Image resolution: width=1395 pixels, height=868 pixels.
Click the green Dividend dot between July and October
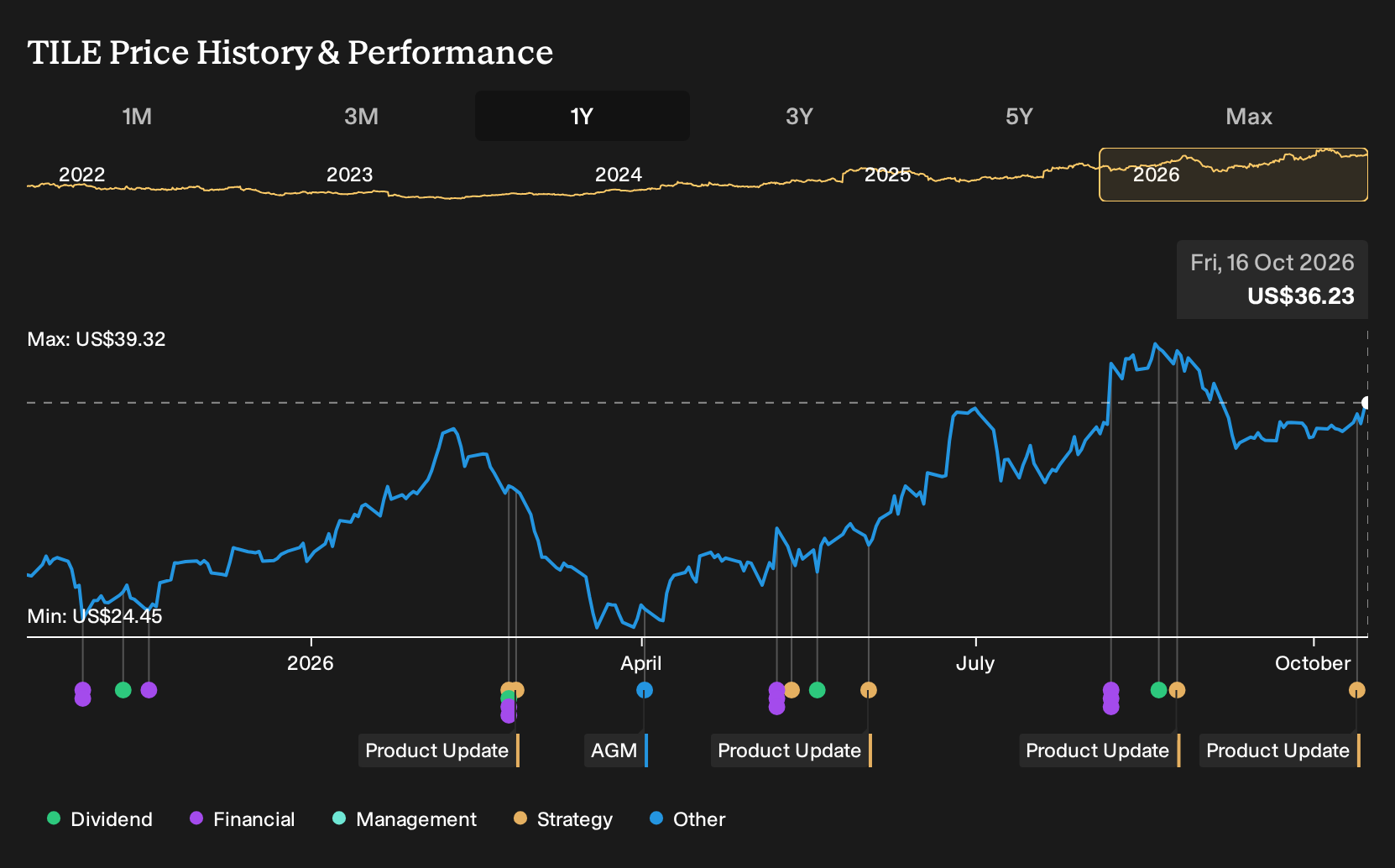click(1159, 690)
